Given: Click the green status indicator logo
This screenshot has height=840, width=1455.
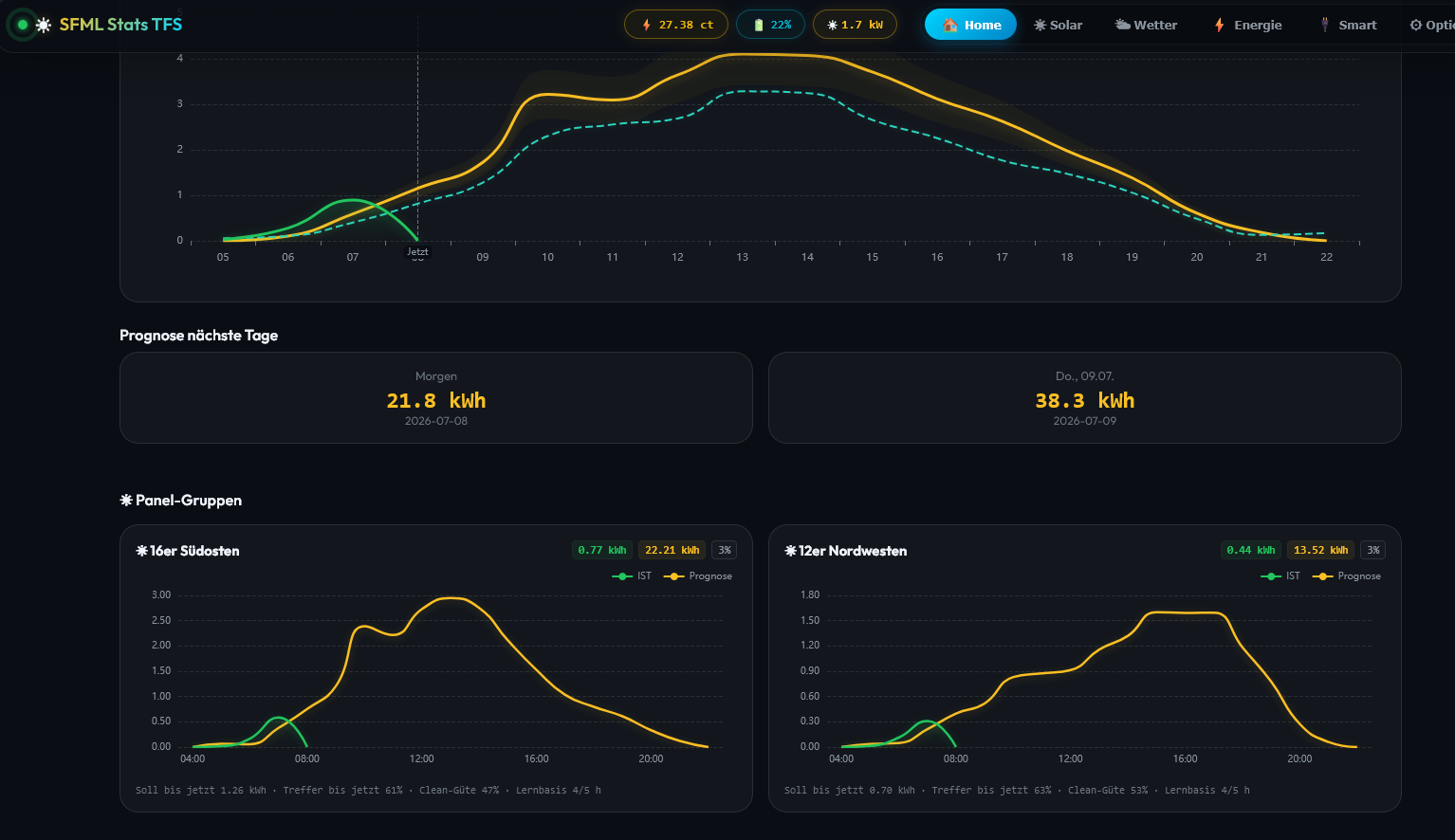Looking at the screenshot, I should tap(22, 25).
